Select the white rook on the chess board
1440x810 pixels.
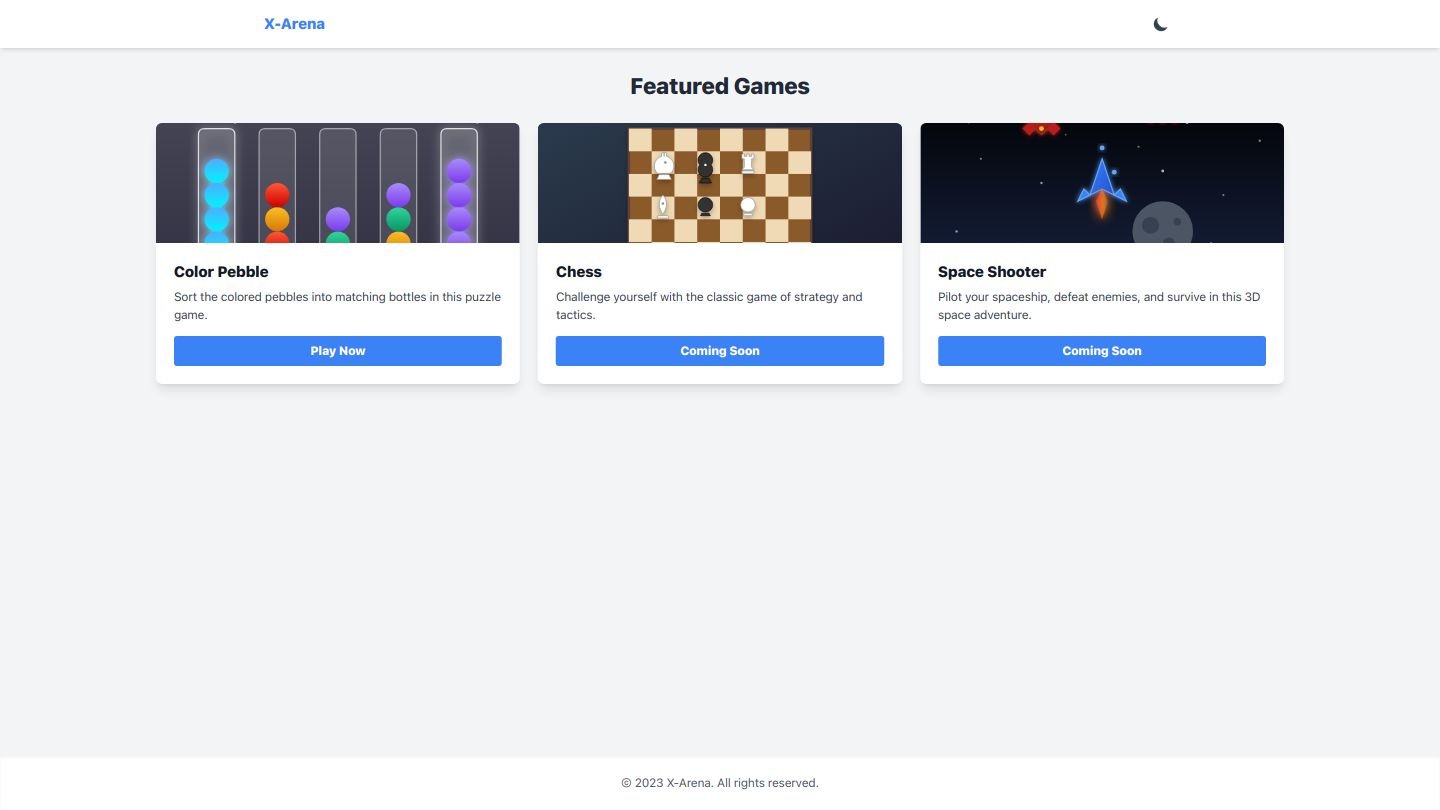coord(747,163)
